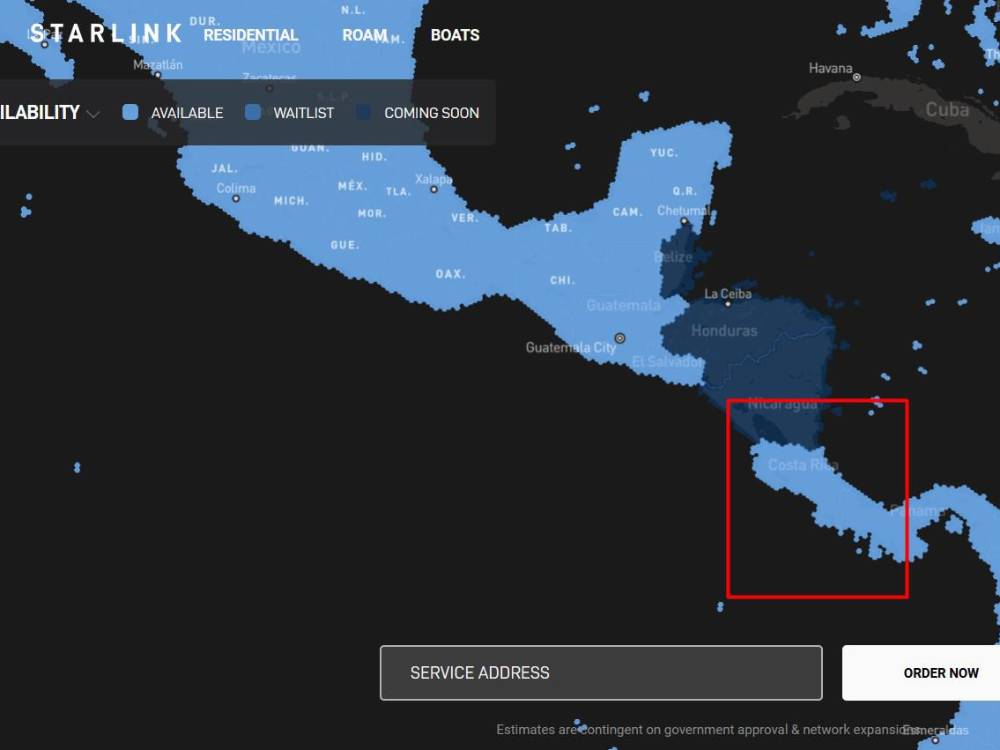Select the Coming Soon legend color swatch
The height and width of the screenshot is (750, 1000).
pyautogui.click(x=364, y=112)
